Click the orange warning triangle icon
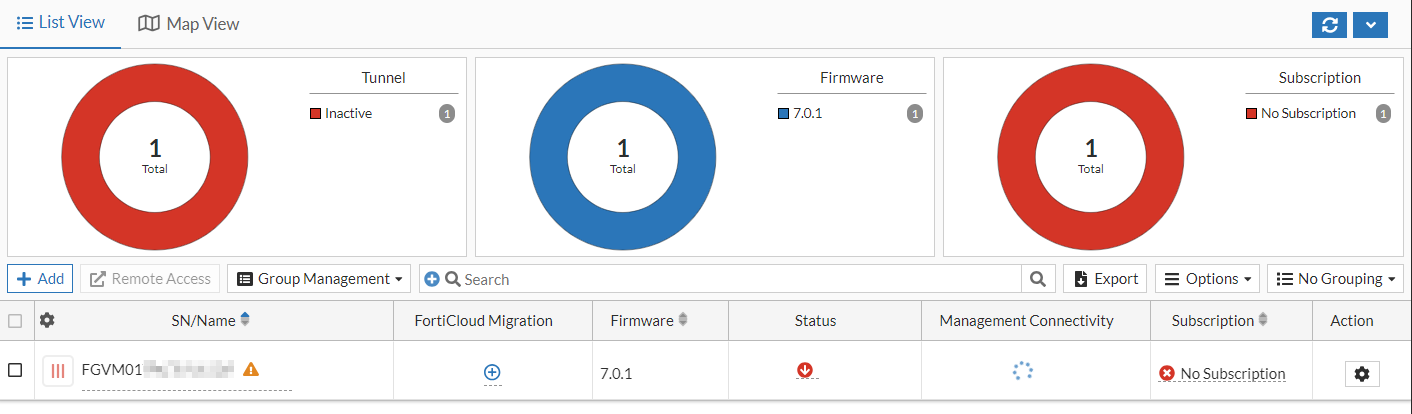 pyautogui.click(x=251, y=370)
